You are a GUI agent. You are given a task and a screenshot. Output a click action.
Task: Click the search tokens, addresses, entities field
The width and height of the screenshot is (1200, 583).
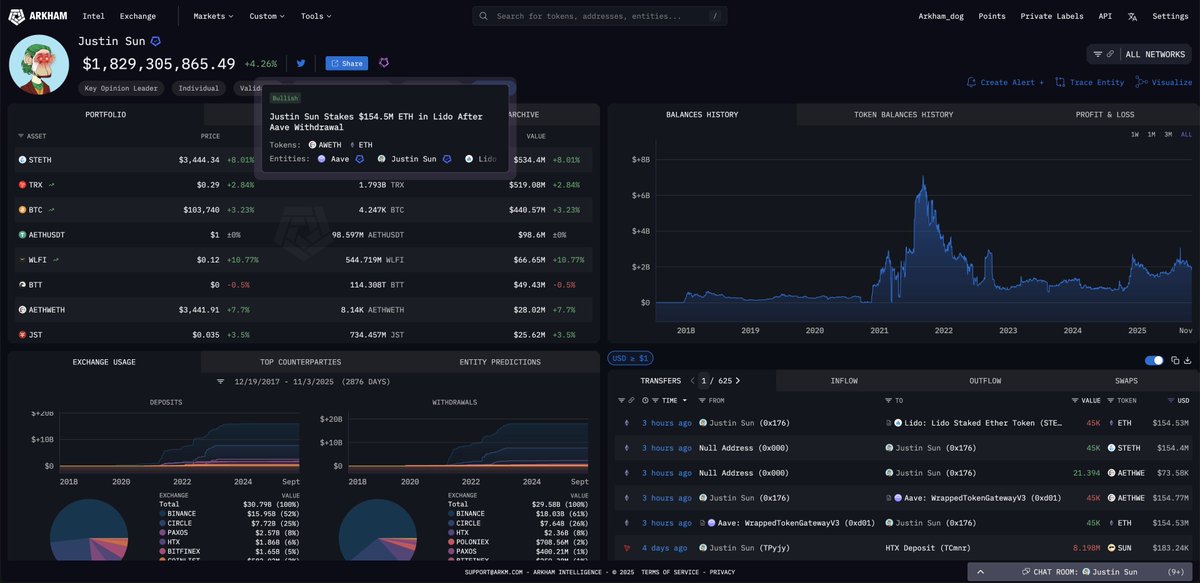600,16
